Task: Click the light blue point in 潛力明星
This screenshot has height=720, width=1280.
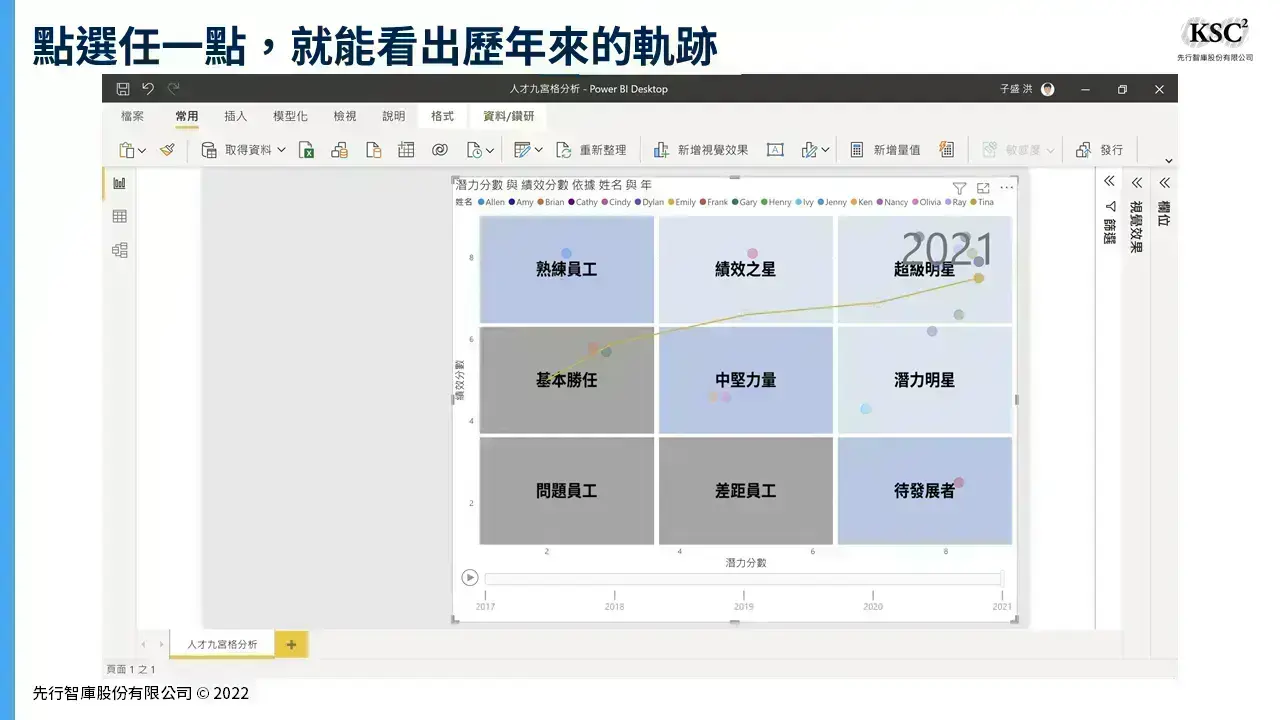Action: (866, 409)
